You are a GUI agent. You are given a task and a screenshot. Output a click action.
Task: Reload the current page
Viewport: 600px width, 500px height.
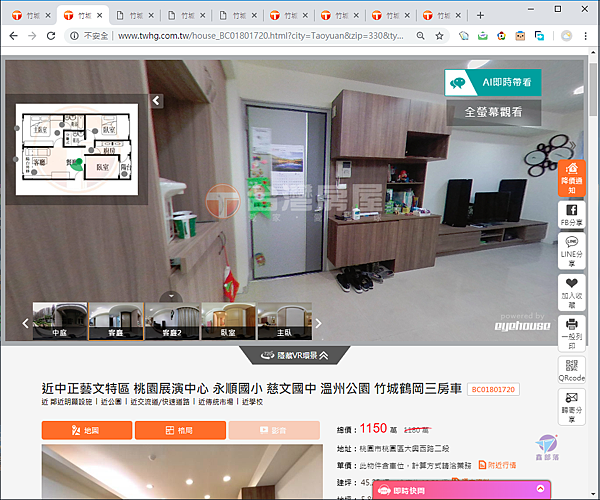pos(51,36)
